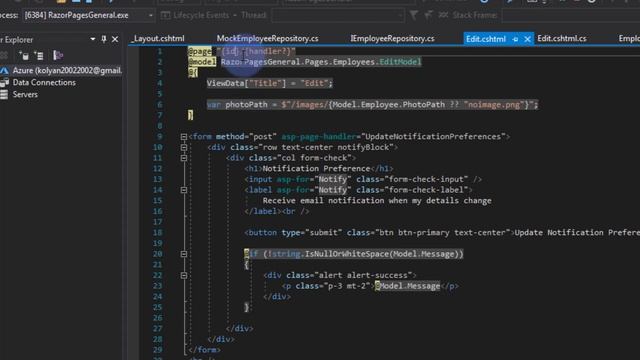Open the Thread combo box
This screenshot has height=360, width=640.
pos(338,16)
